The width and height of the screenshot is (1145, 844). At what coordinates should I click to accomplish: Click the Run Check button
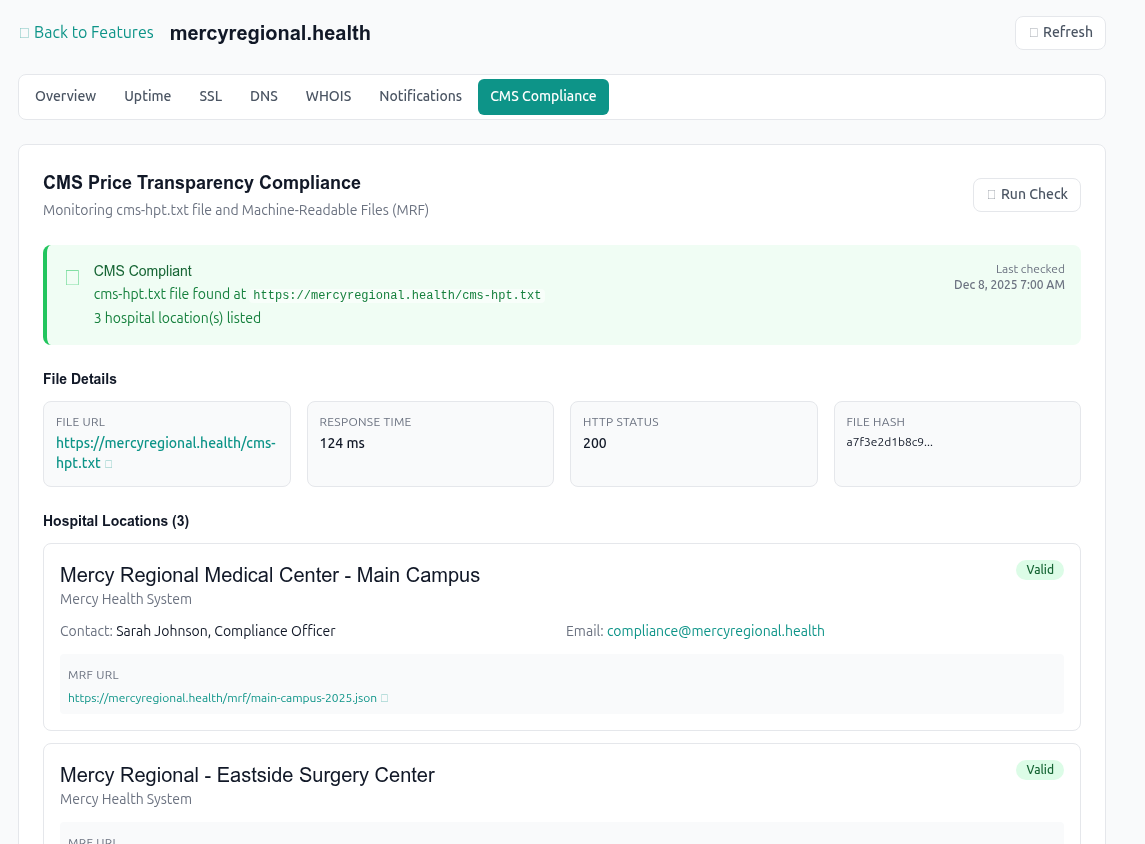1026,194
